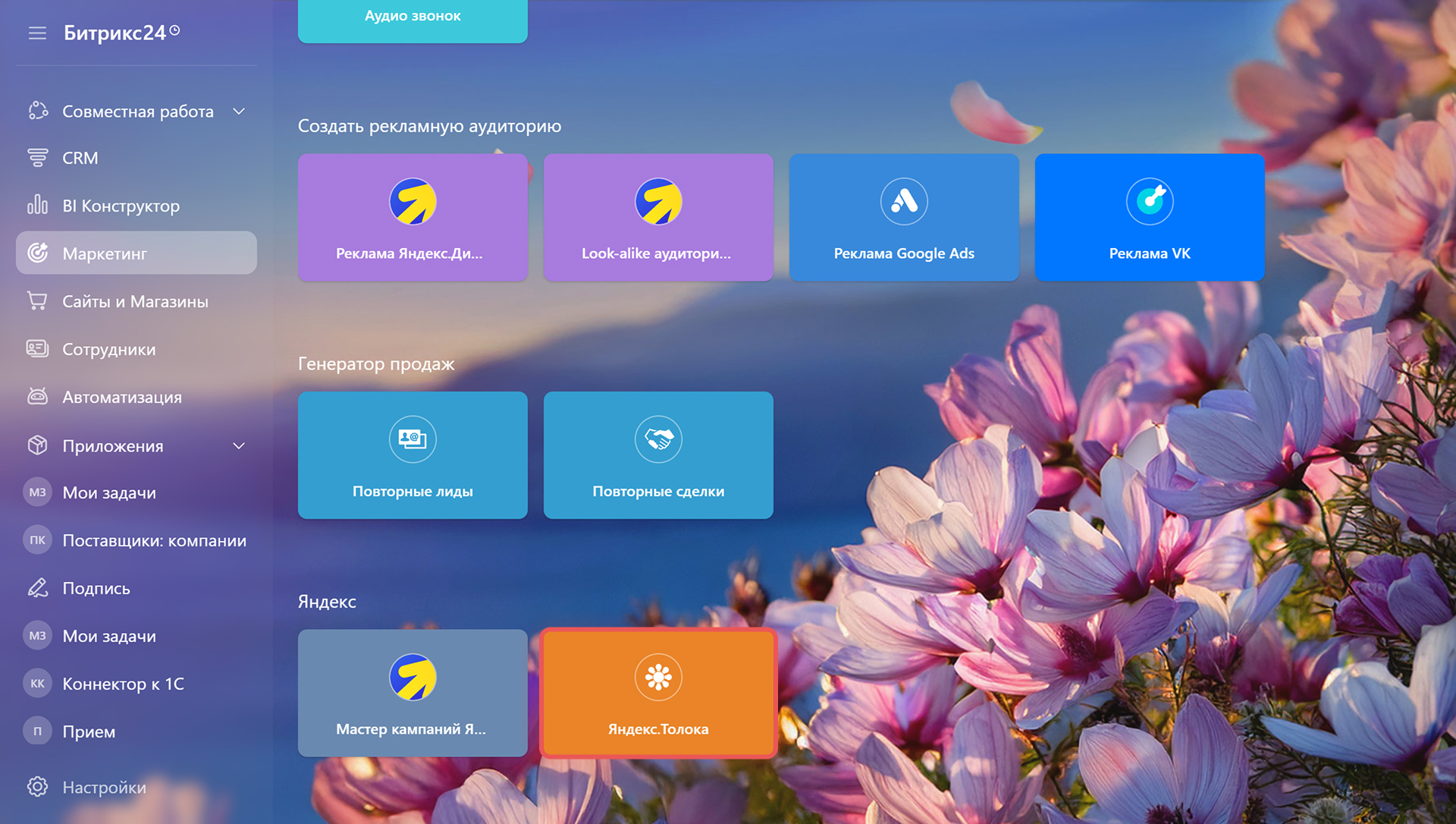The width and height of the screenshot is (1456, 824).
Task: Go to BI Конструктор
Action: click(121, 206)
